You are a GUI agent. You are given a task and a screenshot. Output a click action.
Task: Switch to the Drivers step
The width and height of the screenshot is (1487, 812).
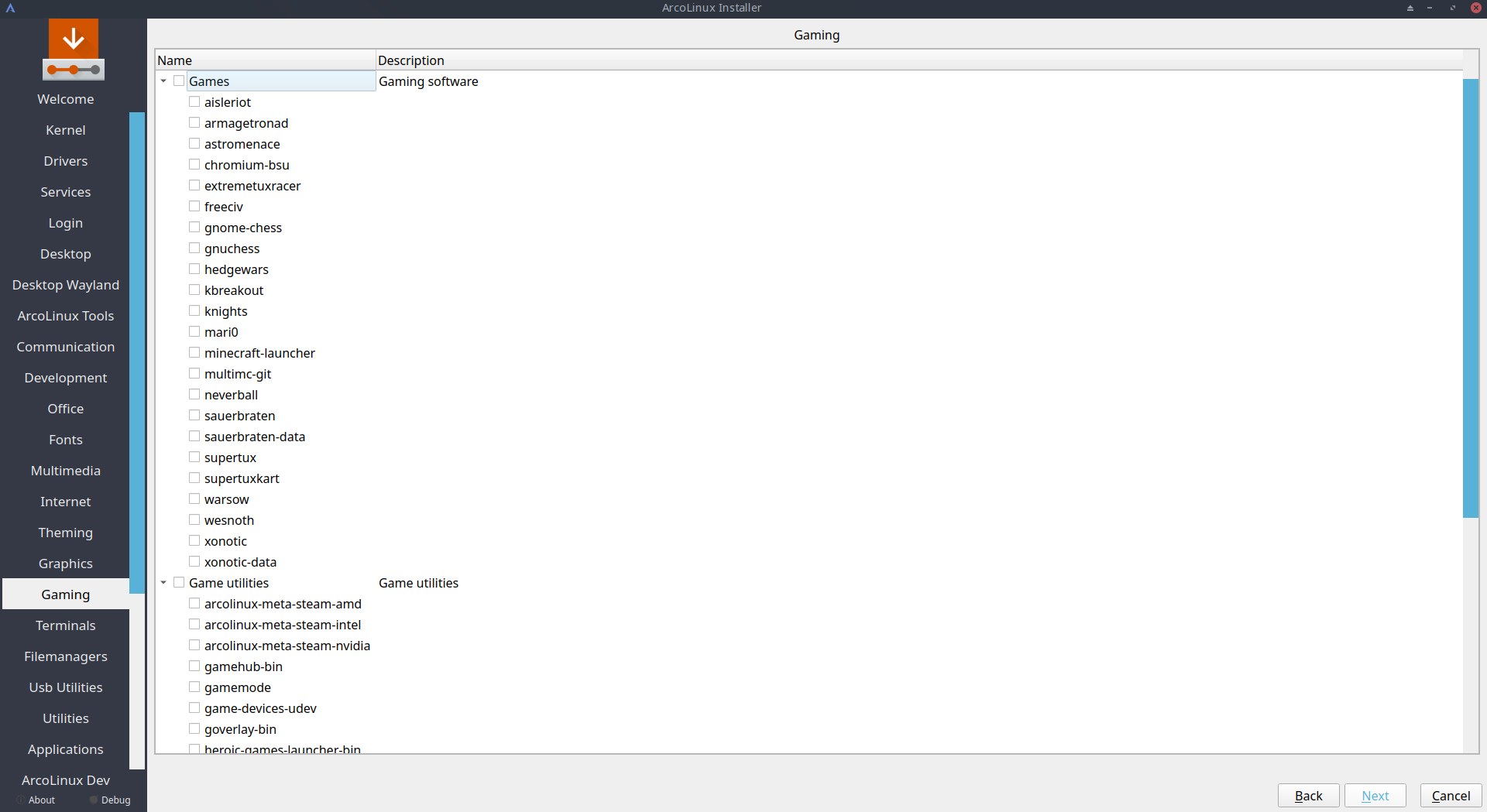coord(66,161)
